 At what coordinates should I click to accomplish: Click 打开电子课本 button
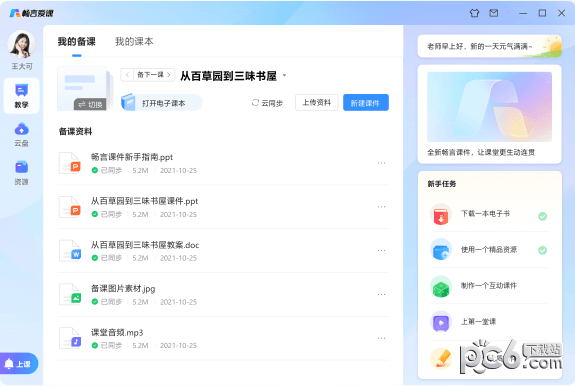(x=162, y=103)
